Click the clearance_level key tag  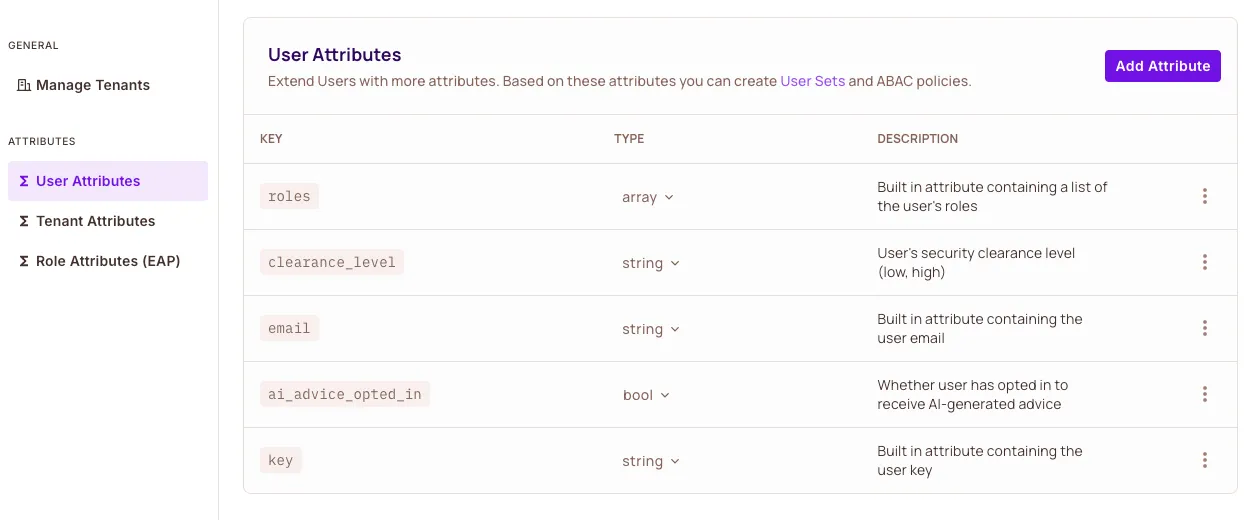click(x=332, y=263)
